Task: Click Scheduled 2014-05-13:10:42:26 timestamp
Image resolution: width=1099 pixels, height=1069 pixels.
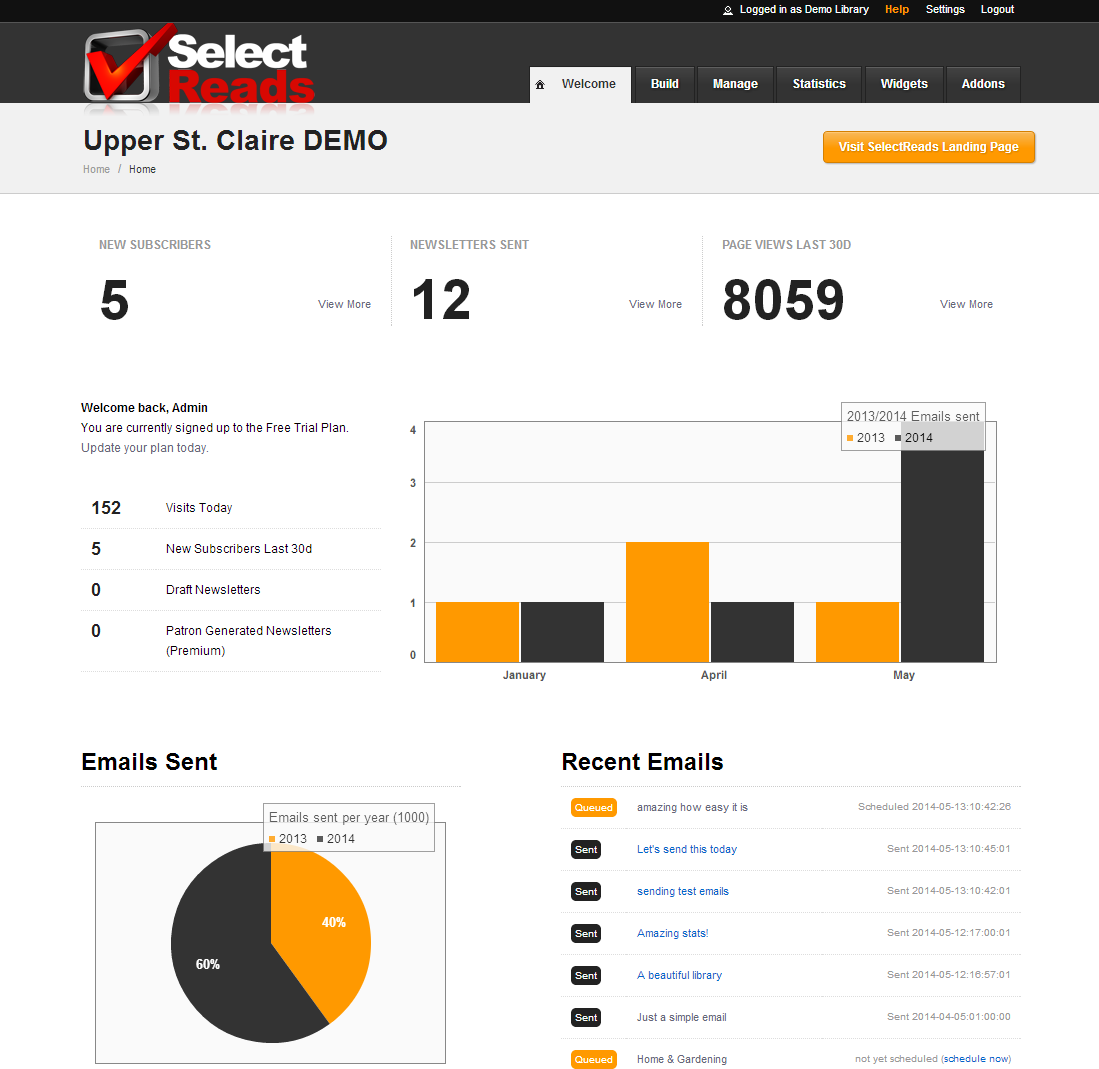Action: 934,807
